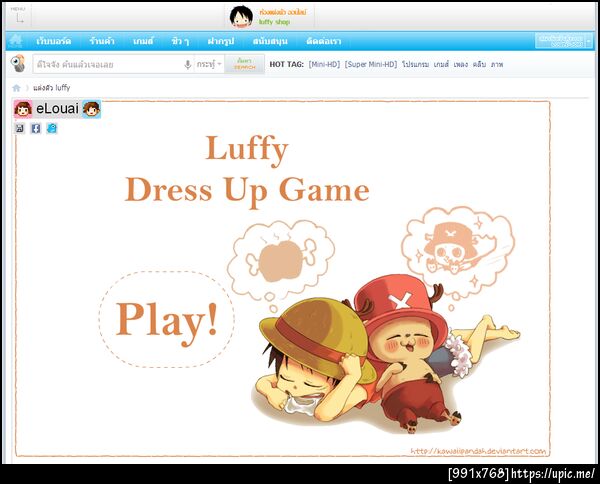The image size is (600, 484).
Task: Click the bird mascot icon beside the search box
Action: 18,64
